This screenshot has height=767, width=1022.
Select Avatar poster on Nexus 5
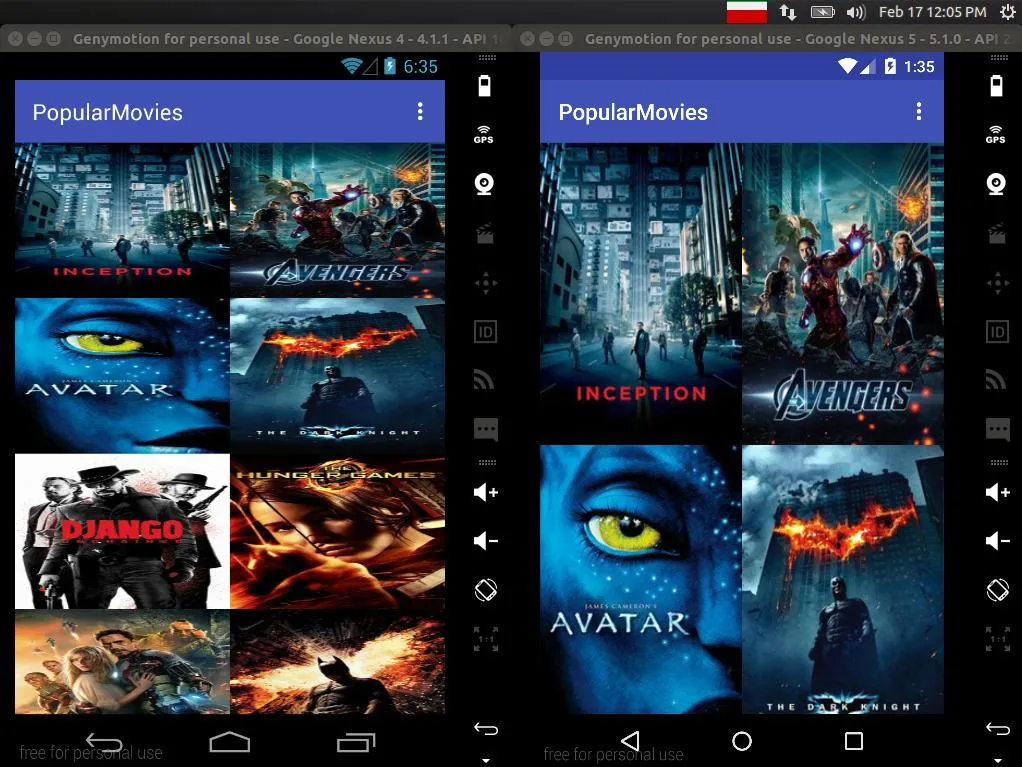[x=641, y=579]
